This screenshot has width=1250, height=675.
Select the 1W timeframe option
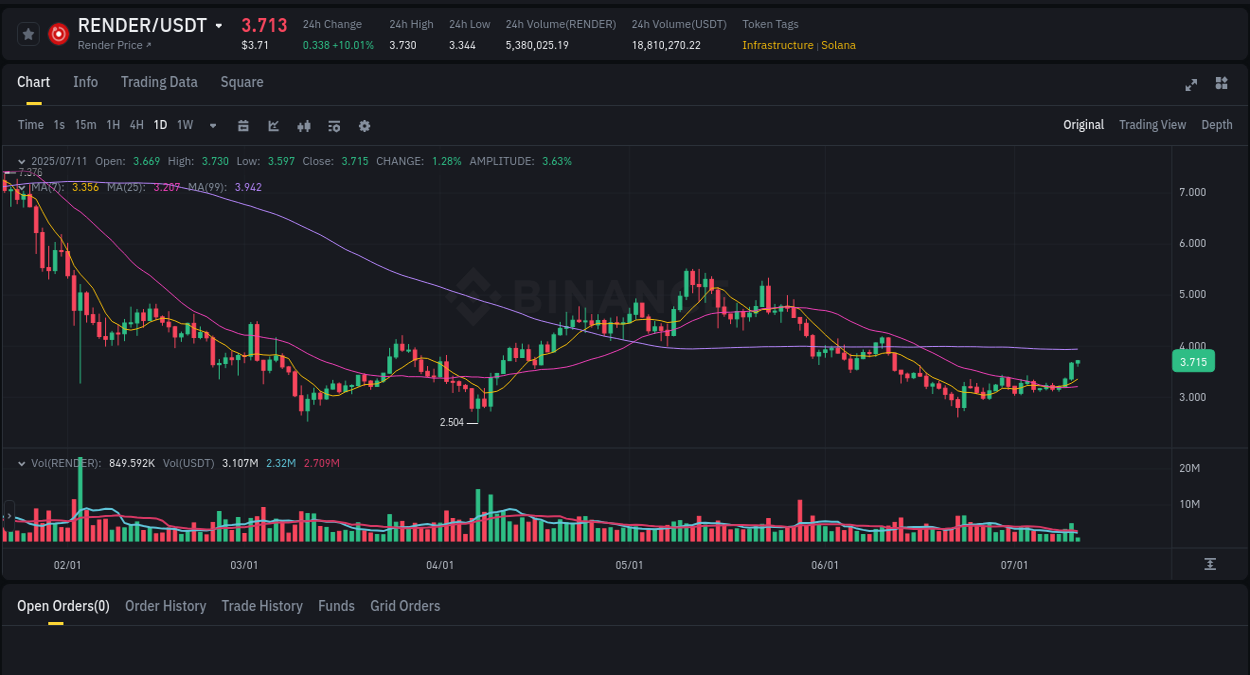[x=184, y=125]
